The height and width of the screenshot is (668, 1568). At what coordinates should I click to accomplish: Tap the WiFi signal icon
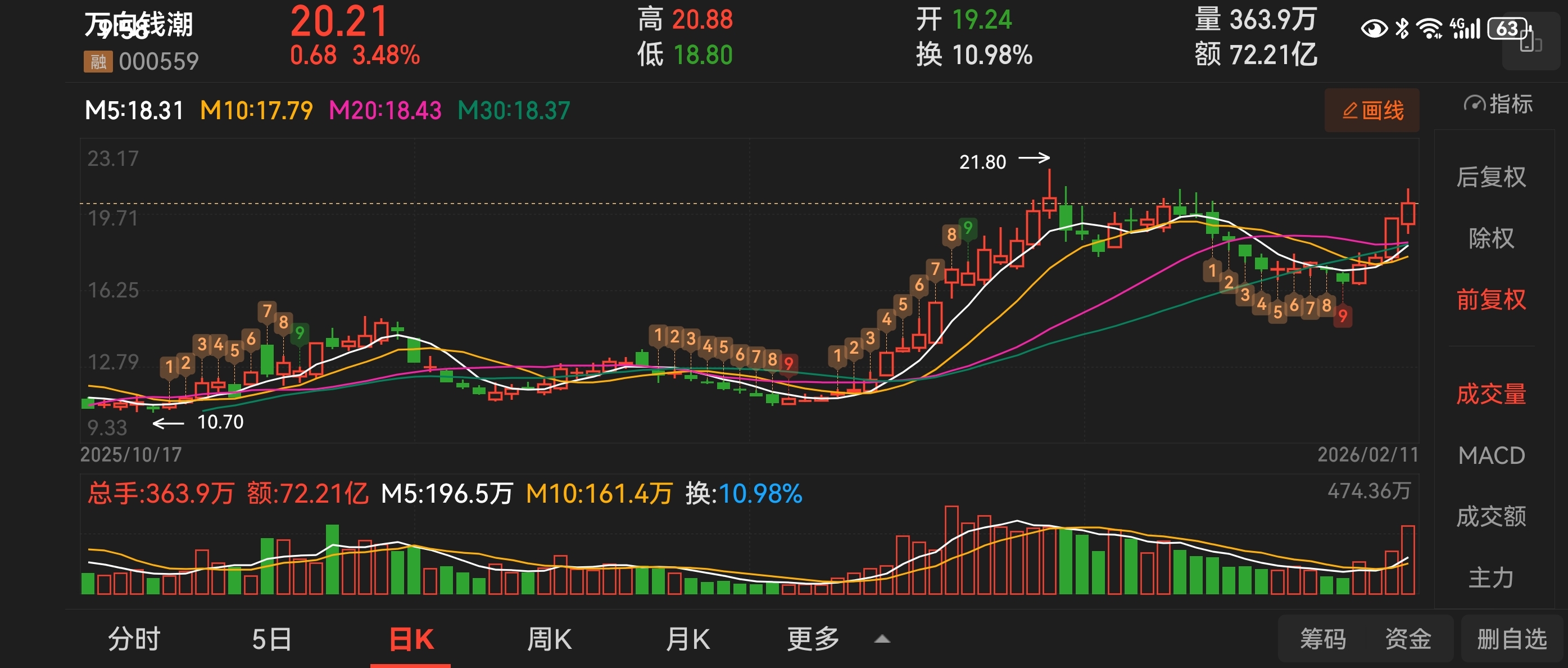[x=1428, y=29]
